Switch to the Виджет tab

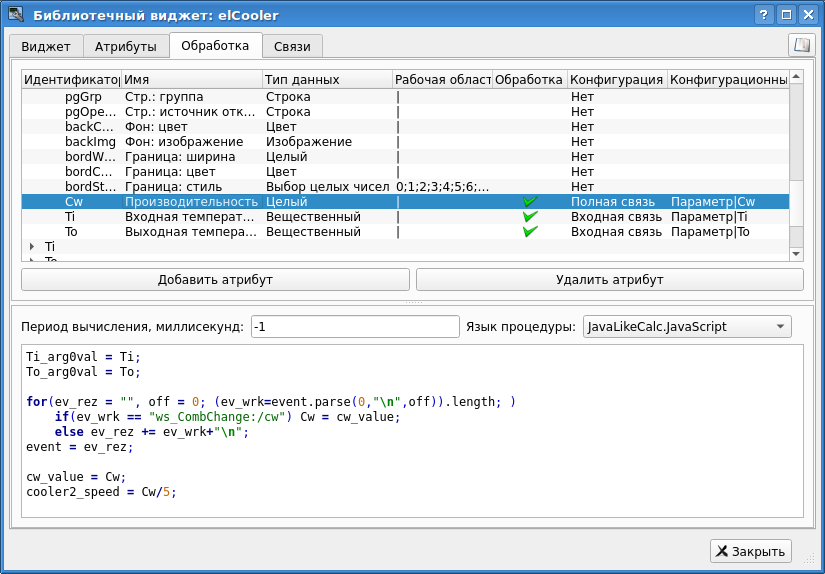(x=46, y=46)
